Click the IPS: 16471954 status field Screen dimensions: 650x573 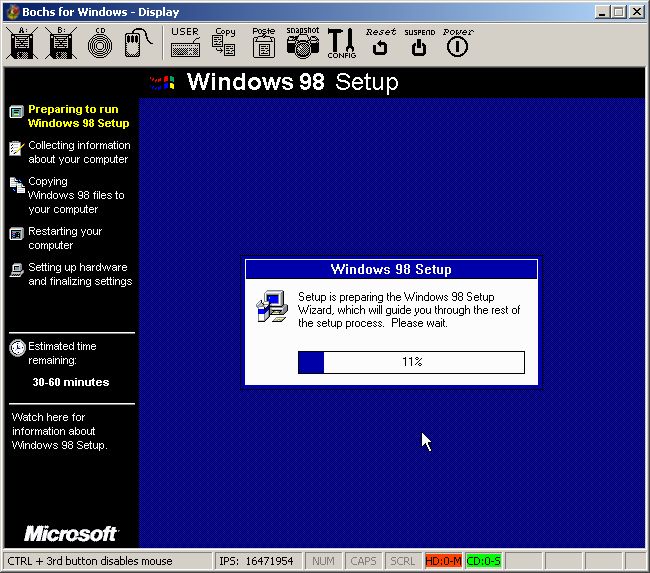pos(257,561)
